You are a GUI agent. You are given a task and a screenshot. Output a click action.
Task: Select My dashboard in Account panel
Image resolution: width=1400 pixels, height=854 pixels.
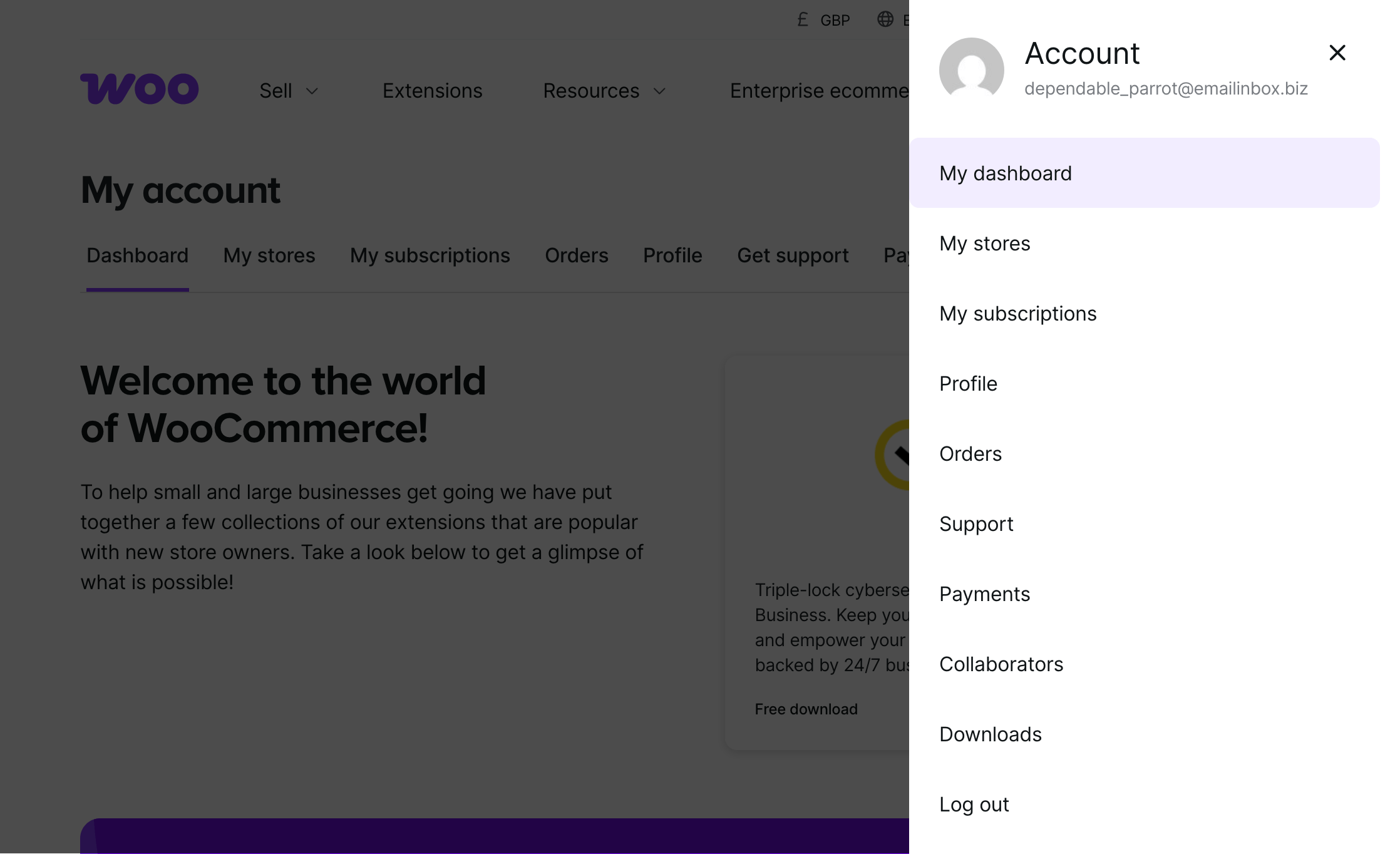[1006, 173]
